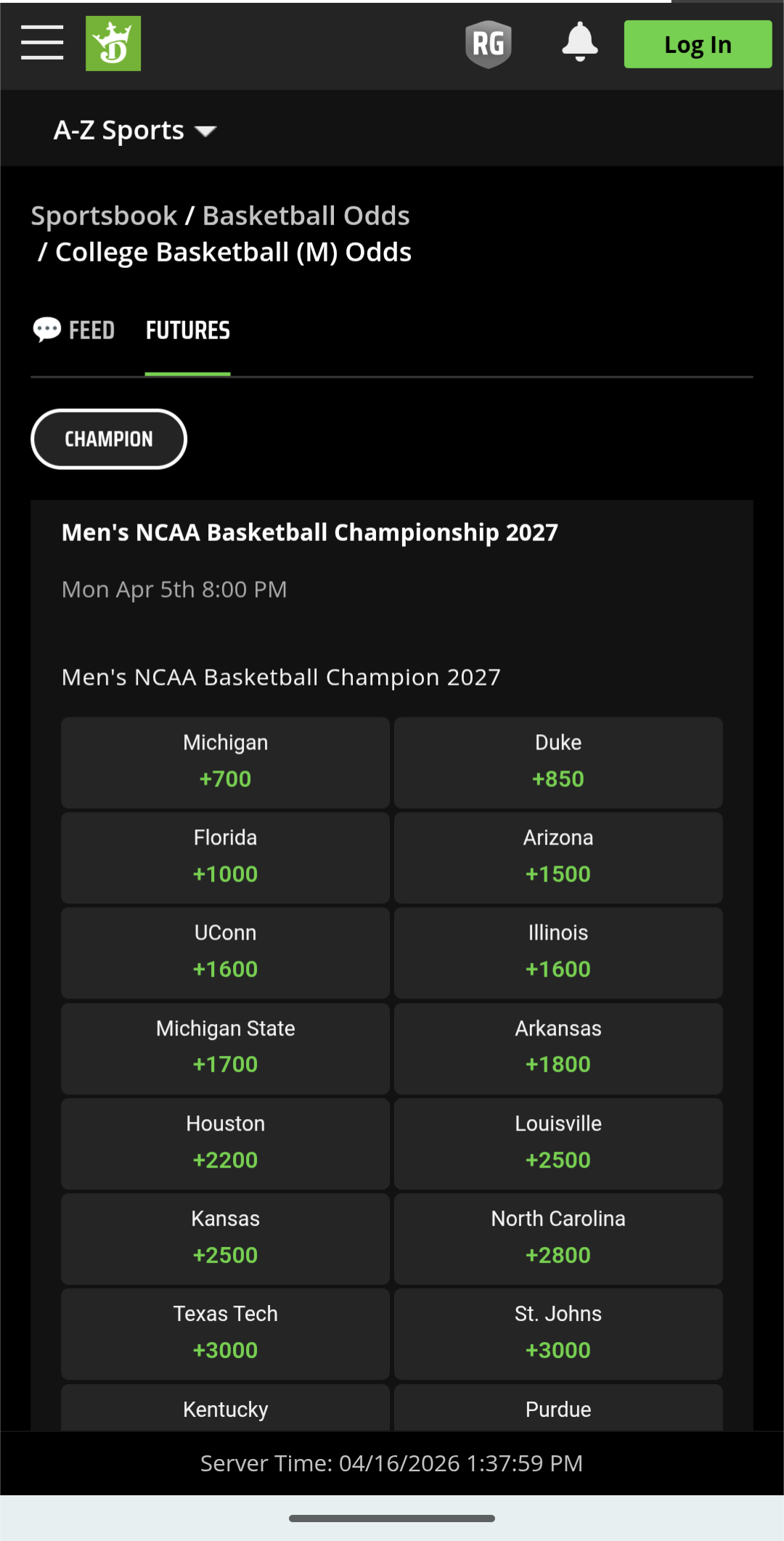Image resolution: width=784 pixels, height=1541 pixels.
Task: Open notifications bell icon
Action: [x=579, y=42]
